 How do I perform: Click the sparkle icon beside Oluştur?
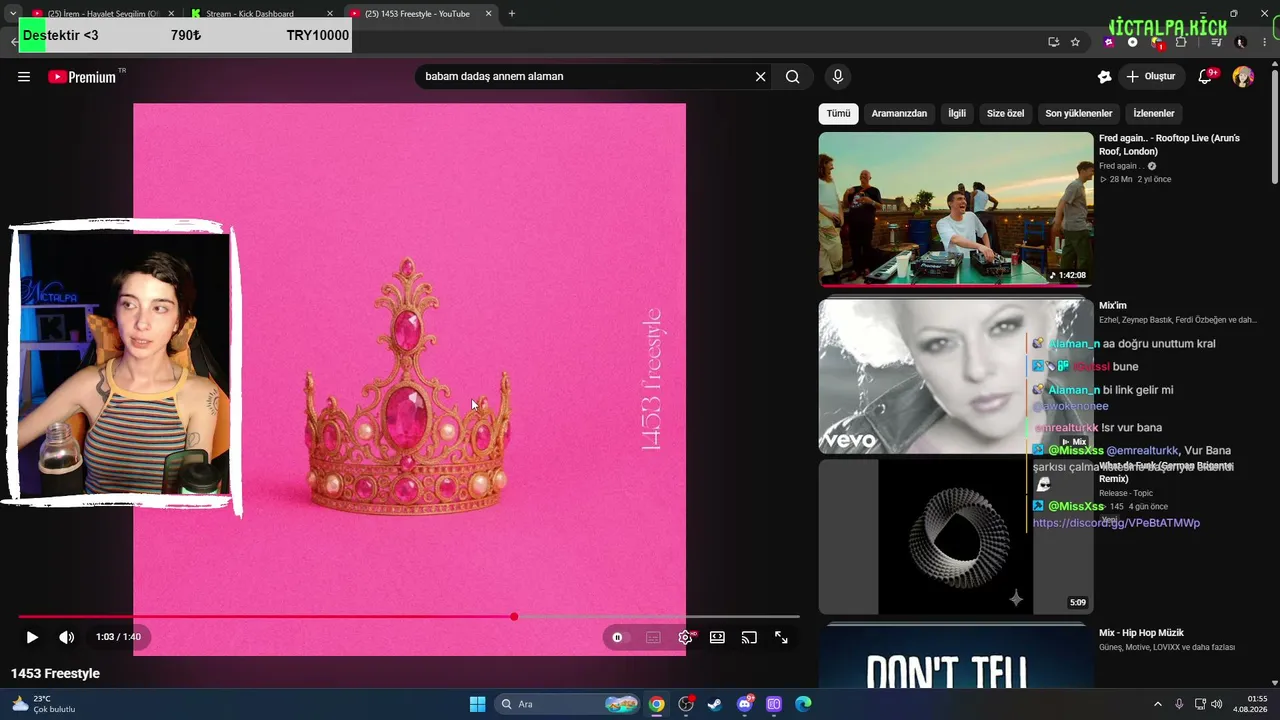(x=1104, y=77)
